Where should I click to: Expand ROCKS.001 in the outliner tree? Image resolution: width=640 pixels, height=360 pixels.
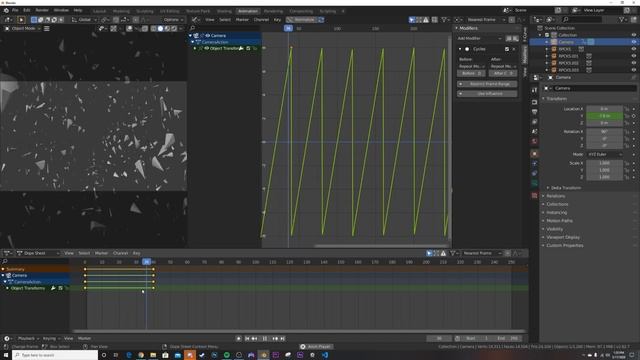(x=547, y=56)
